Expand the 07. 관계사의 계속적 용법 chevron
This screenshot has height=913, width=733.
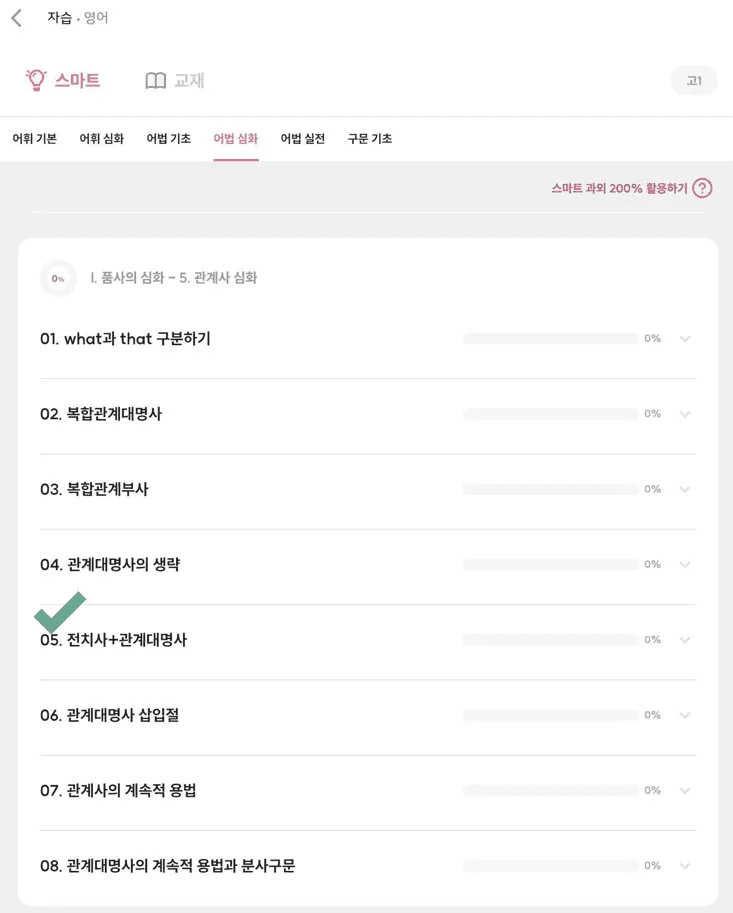[x=685, y=790]
